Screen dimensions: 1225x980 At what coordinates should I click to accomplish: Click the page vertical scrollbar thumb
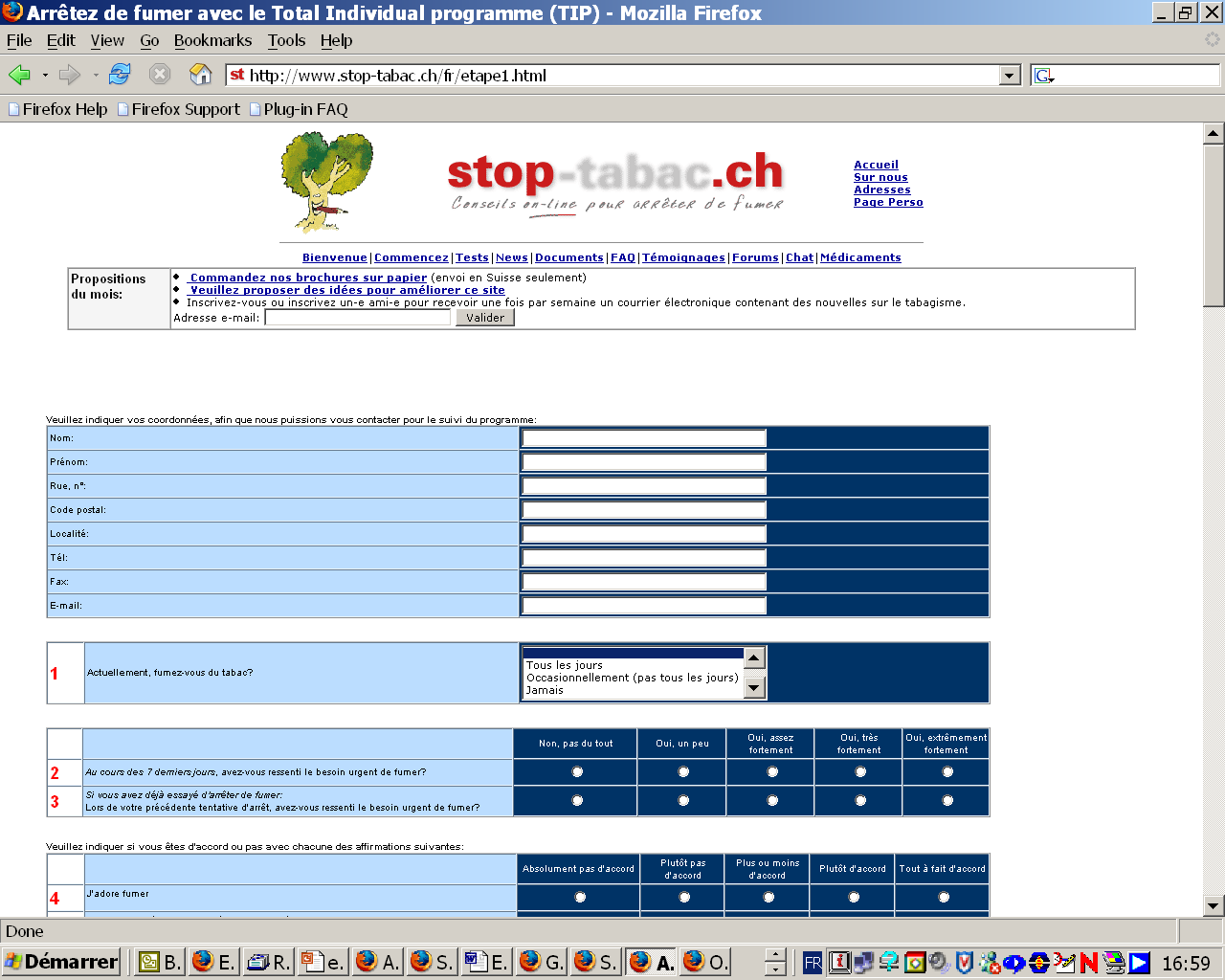coord(1214,226)
